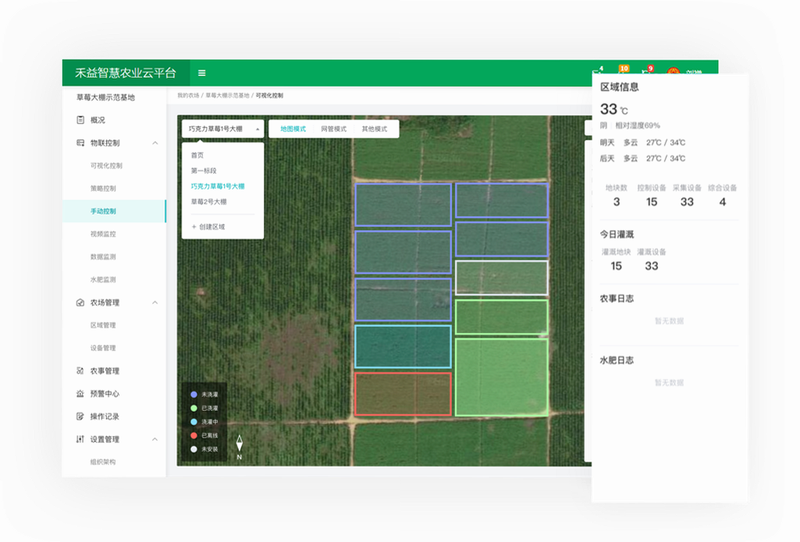
Task: Click the 农场管理 dashboard icon
Action: [80, 303]
